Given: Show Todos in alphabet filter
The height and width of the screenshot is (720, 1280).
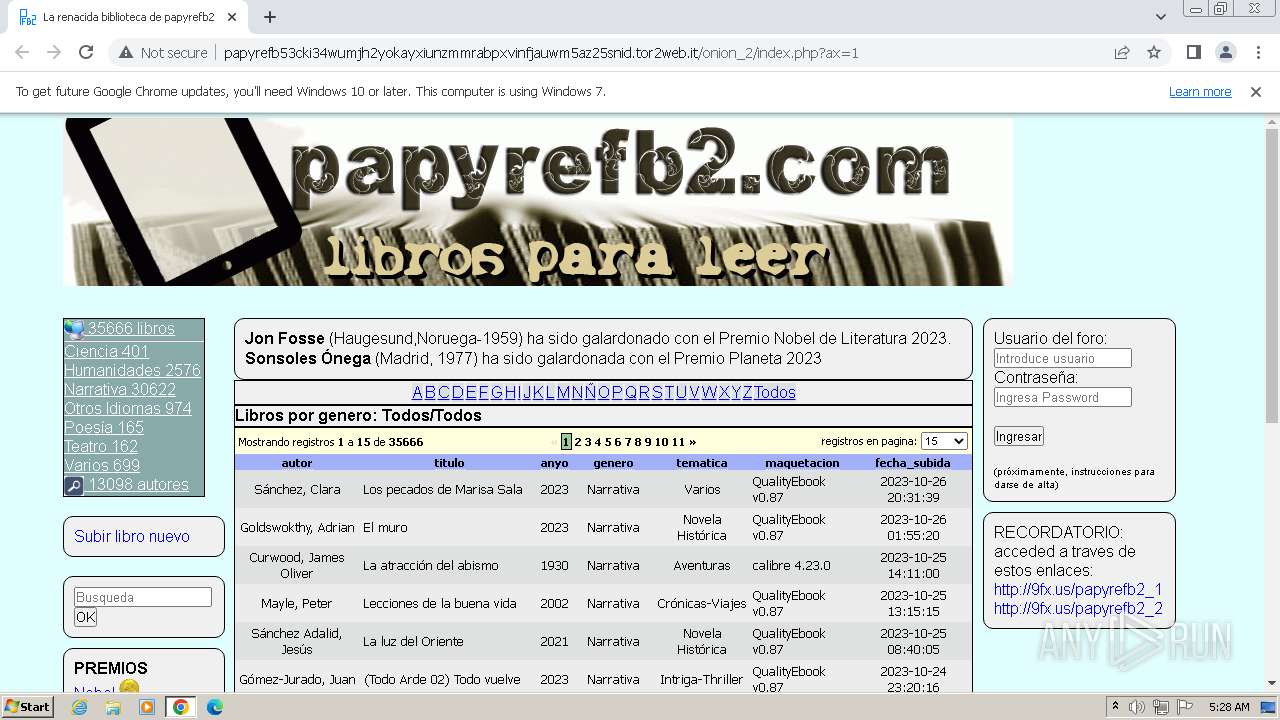Looking at the screenshot, I should tap(775, 393).
